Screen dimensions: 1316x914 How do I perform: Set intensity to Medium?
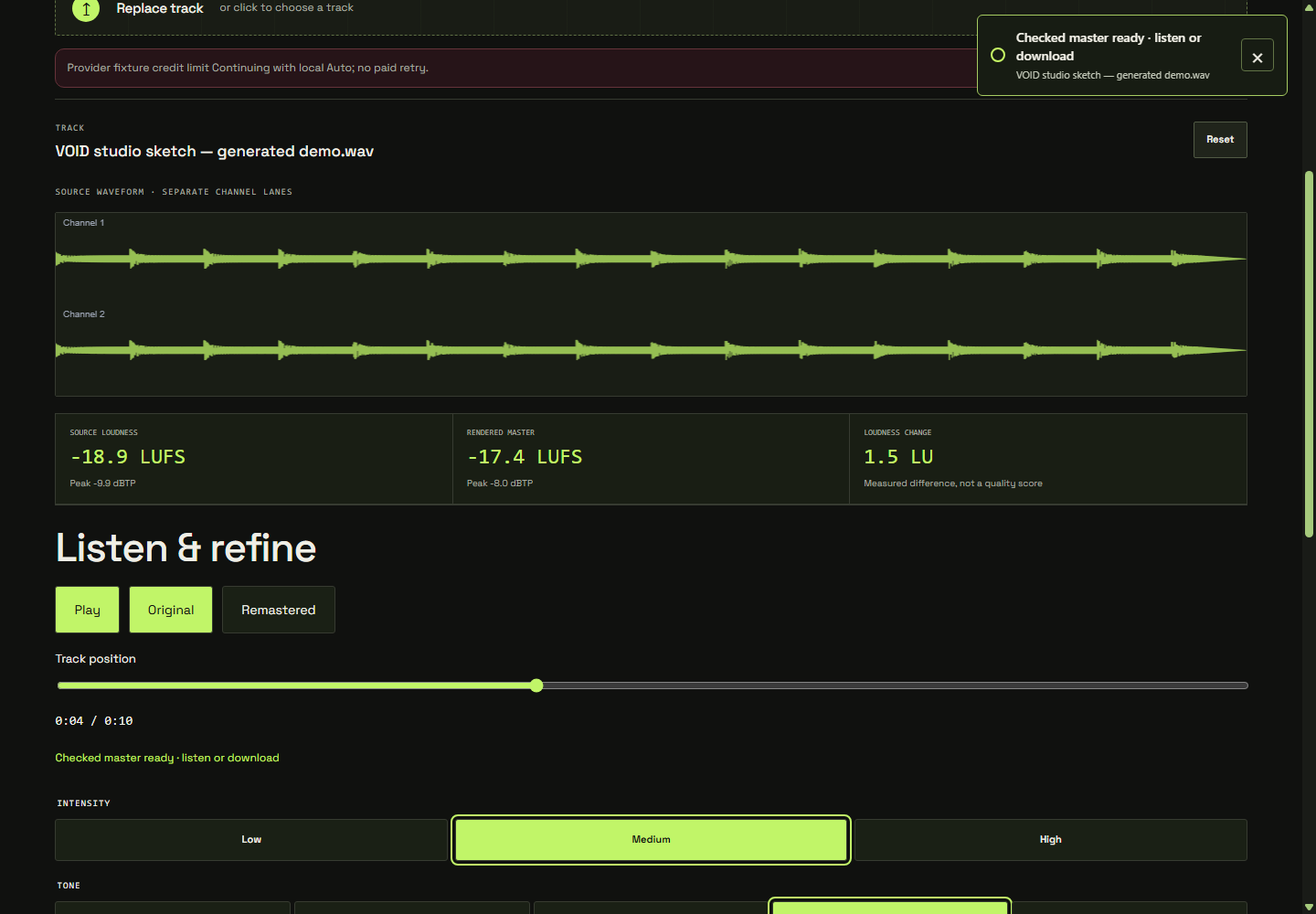pos(652,840)
